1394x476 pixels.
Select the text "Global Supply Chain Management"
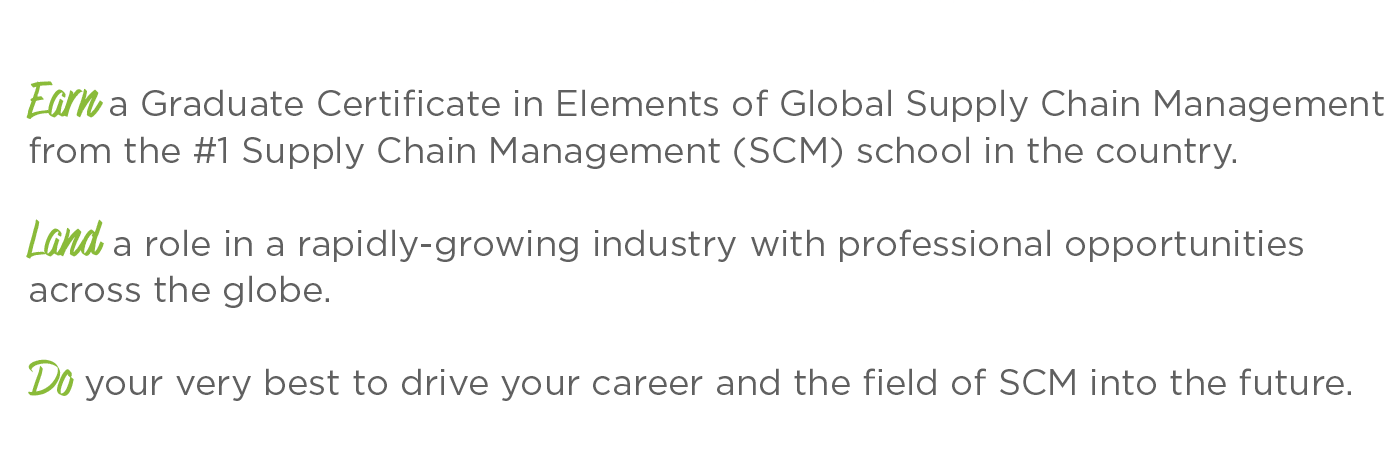coord(1082,103)
